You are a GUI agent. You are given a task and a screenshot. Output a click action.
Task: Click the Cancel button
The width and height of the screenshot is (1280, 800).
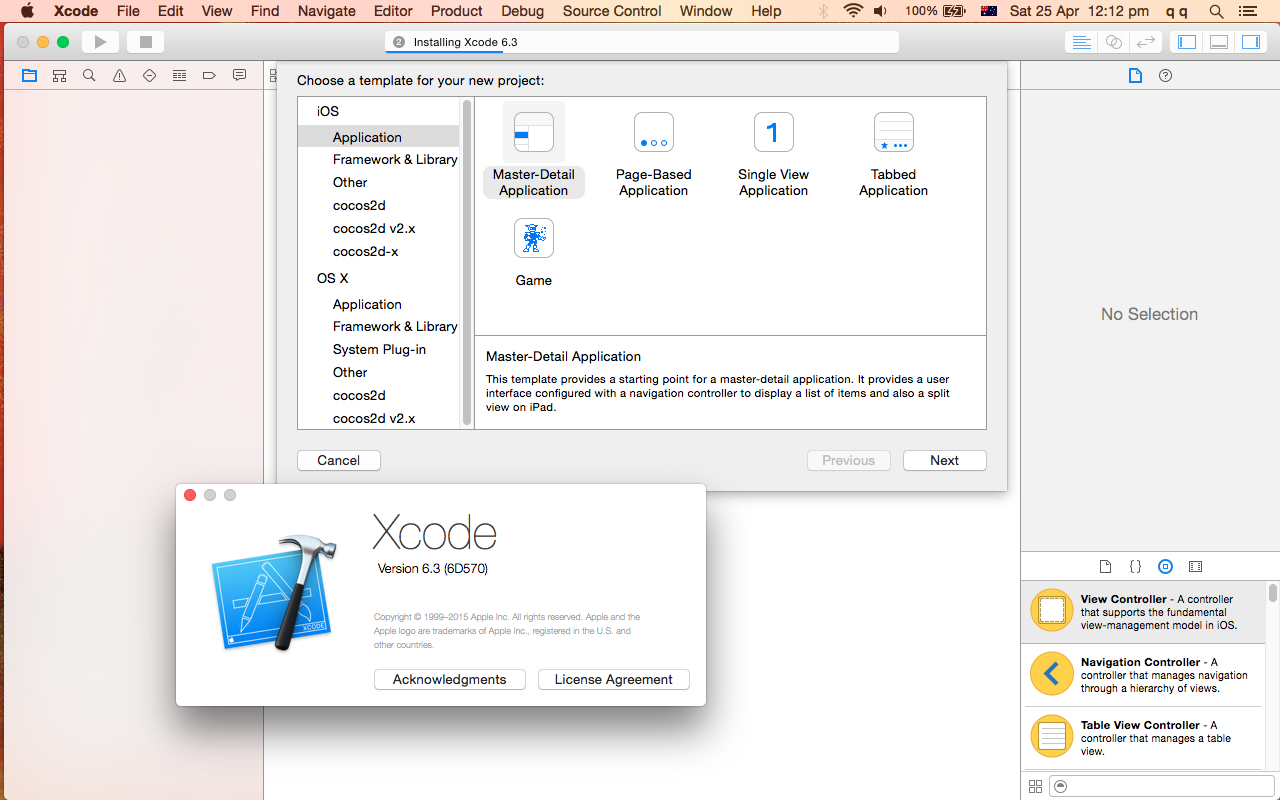pyautogui.click(x=339, y=460)
